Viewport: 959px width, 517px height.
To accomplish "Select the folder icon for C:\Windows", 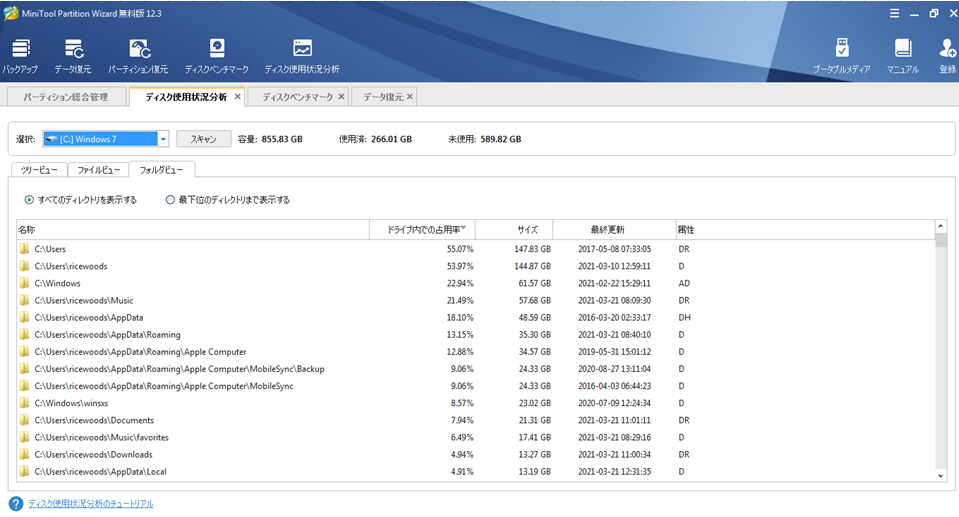I will click(x=24, y=283).
